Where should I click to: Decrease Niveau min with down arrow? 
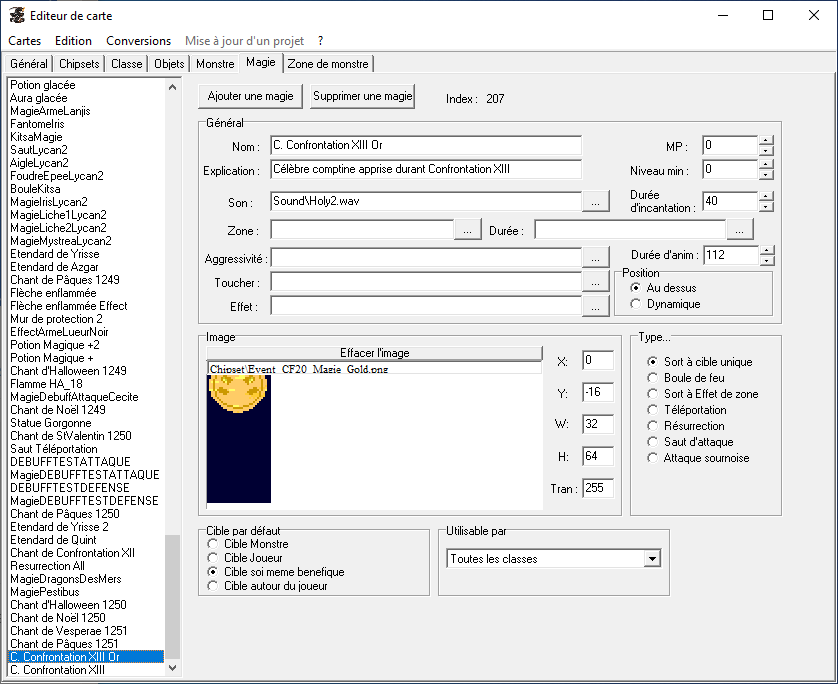click(x=766, y=175)
